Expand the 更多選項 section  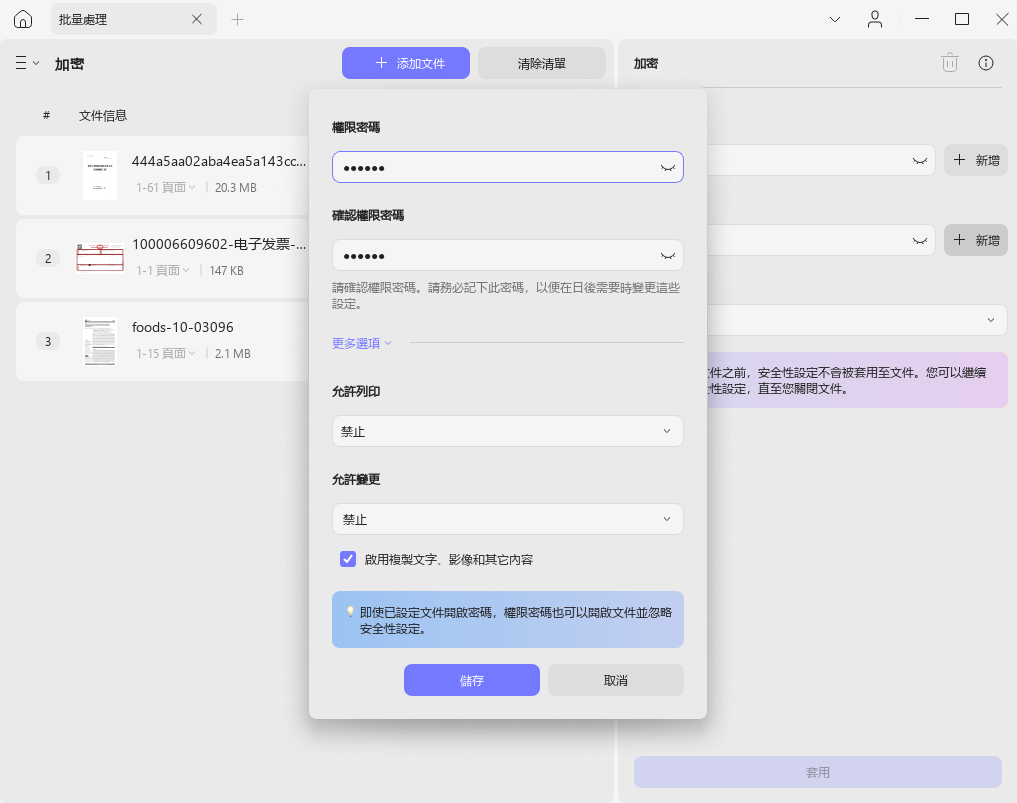(356, 341)
